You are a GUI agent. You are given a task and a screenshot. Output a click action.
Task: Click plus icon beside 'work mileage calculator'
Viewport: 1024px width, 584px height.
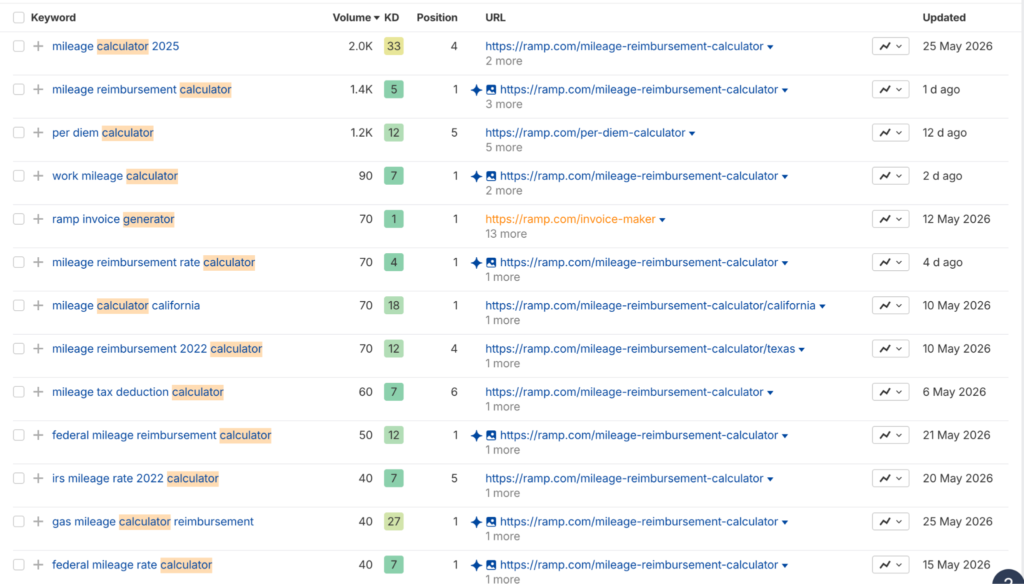38,176
